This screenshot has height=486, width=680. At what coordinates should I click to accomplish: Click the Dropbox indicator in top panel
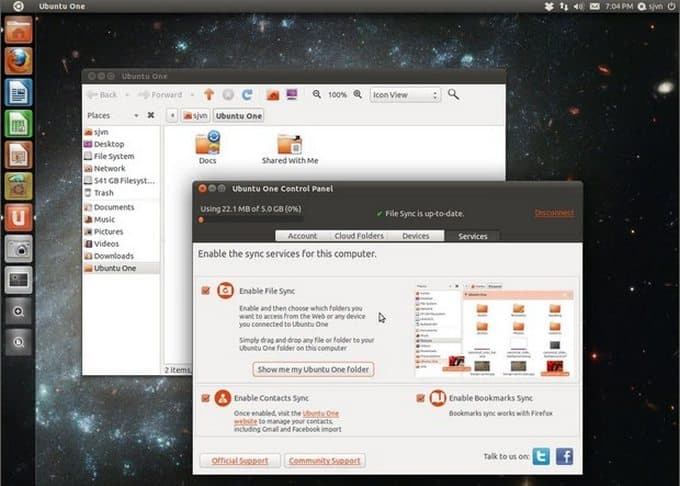549,6
